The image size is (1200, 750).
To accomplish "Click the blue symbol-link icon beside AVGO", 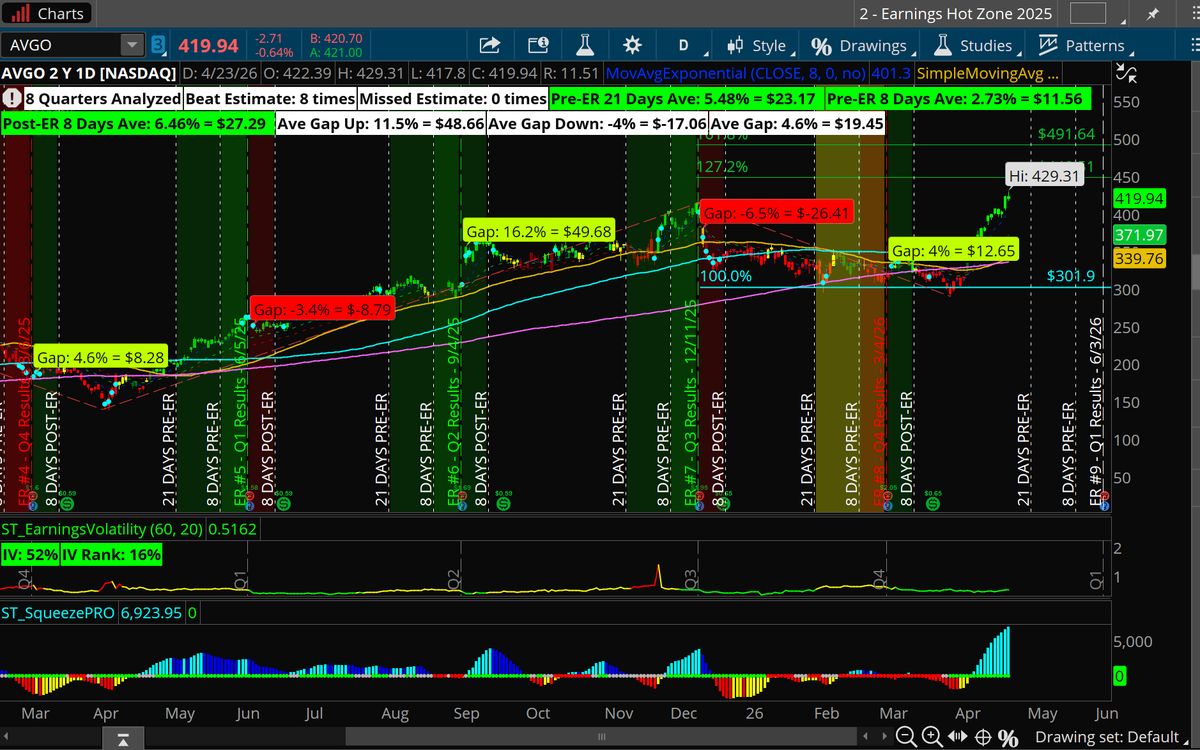I will pyautogui.click(x=158, y=45).
